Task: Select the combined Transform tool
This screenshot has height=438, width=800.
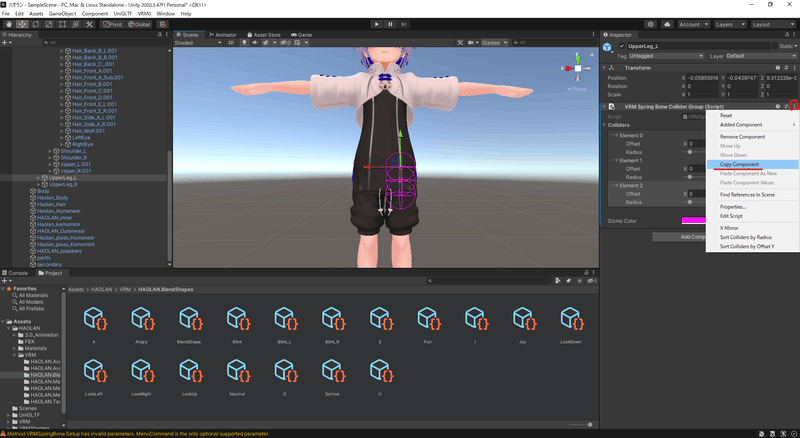Action: pos(76,24)
